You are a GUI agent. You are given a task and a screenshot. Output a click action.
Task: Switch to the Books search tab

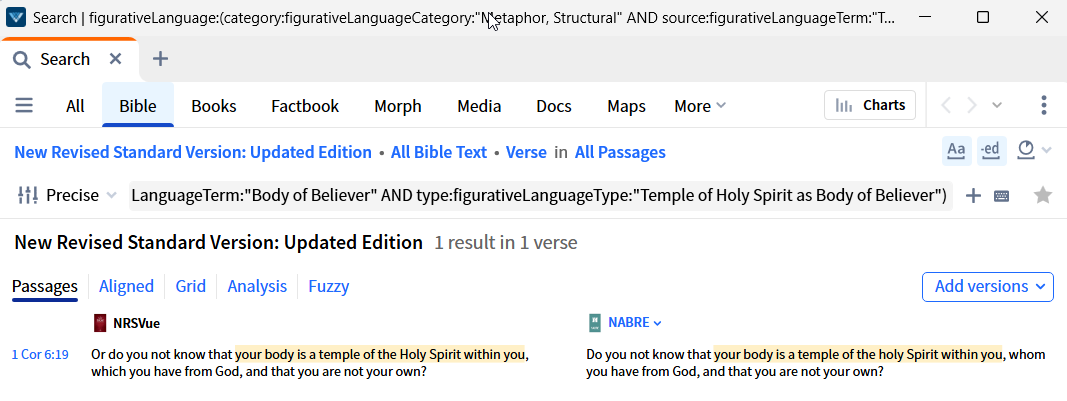click(214, 106)
